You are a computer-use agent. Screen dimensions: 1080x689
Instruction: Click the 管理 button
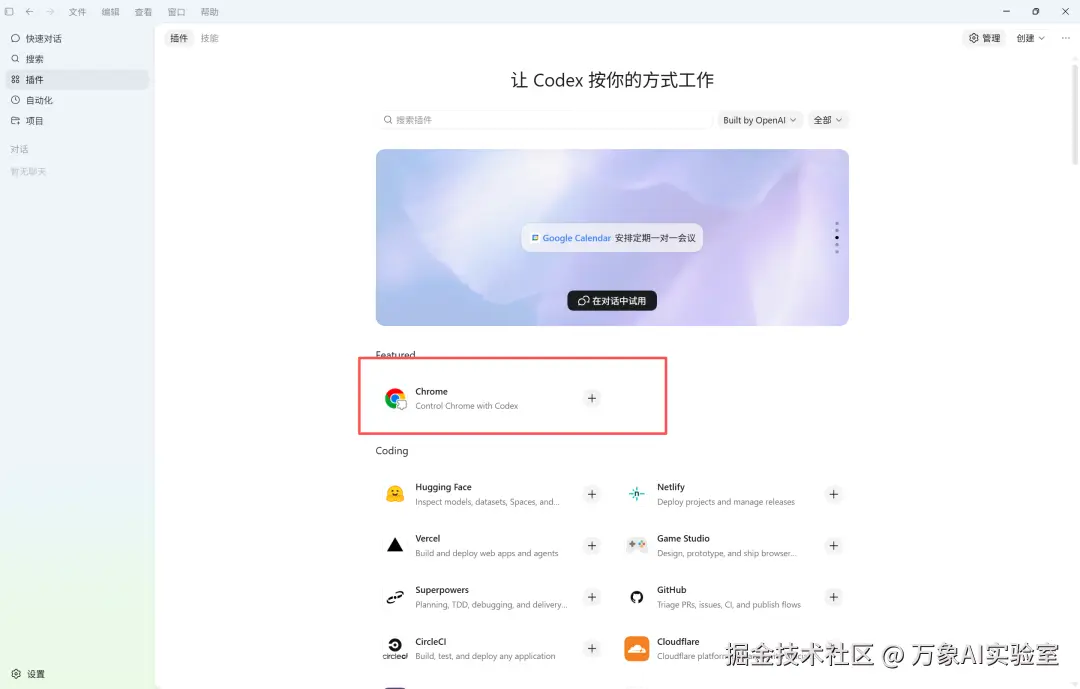[x=984, y=39]
